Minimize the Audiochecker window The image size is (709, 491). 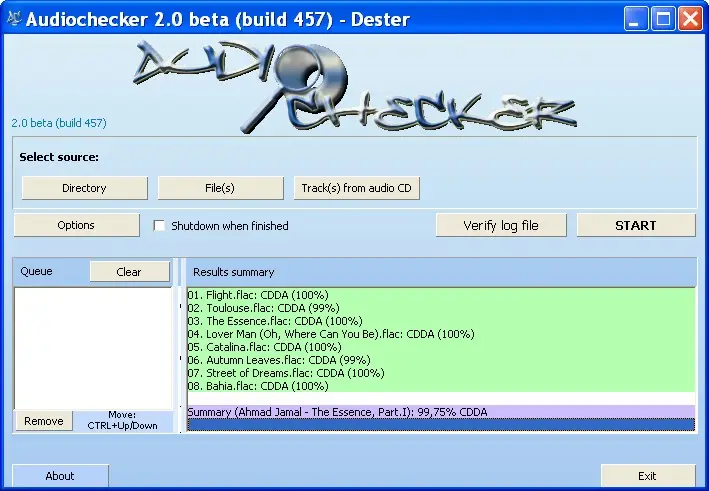(x=636, y=19)
